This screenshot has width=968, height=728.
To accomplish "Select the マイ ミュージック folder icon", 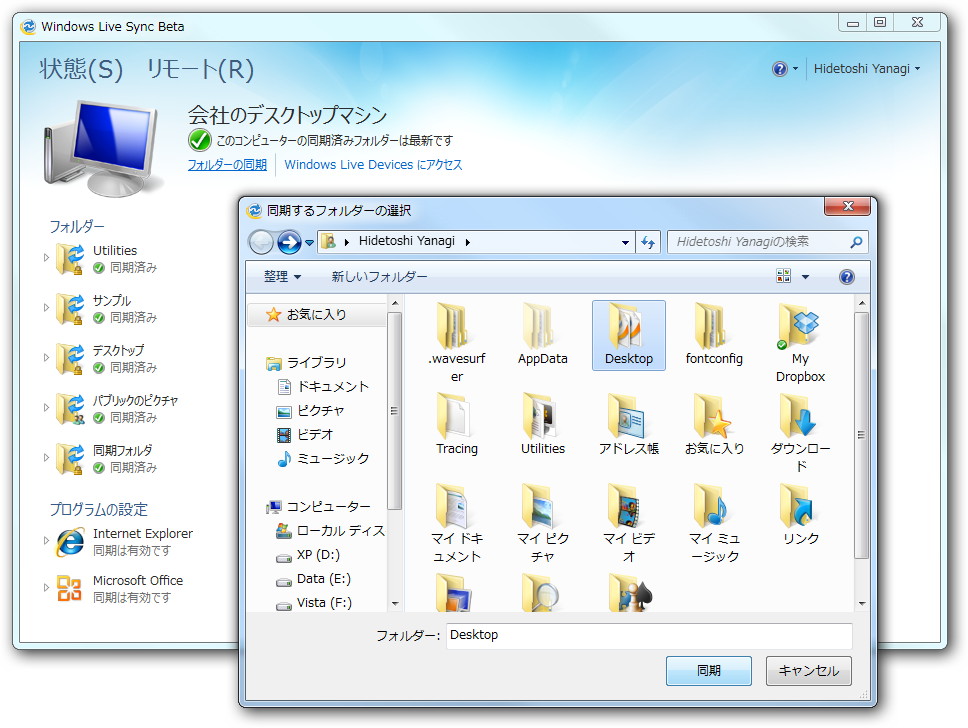I will (x=713, y=506).
